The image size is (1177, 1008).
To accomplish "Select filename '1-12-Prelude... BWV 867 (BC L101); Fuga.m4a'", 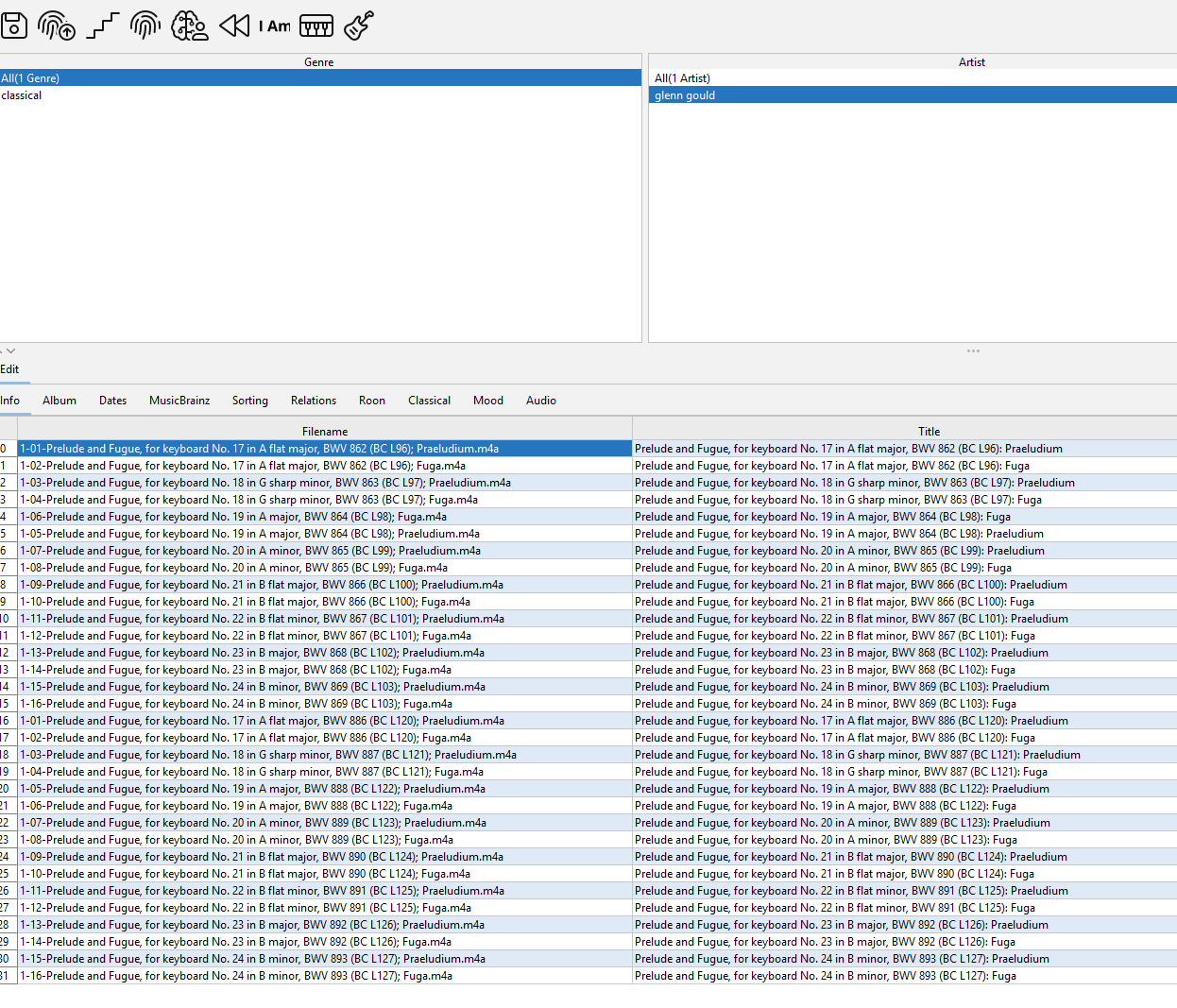I will (x=325, y=636).
